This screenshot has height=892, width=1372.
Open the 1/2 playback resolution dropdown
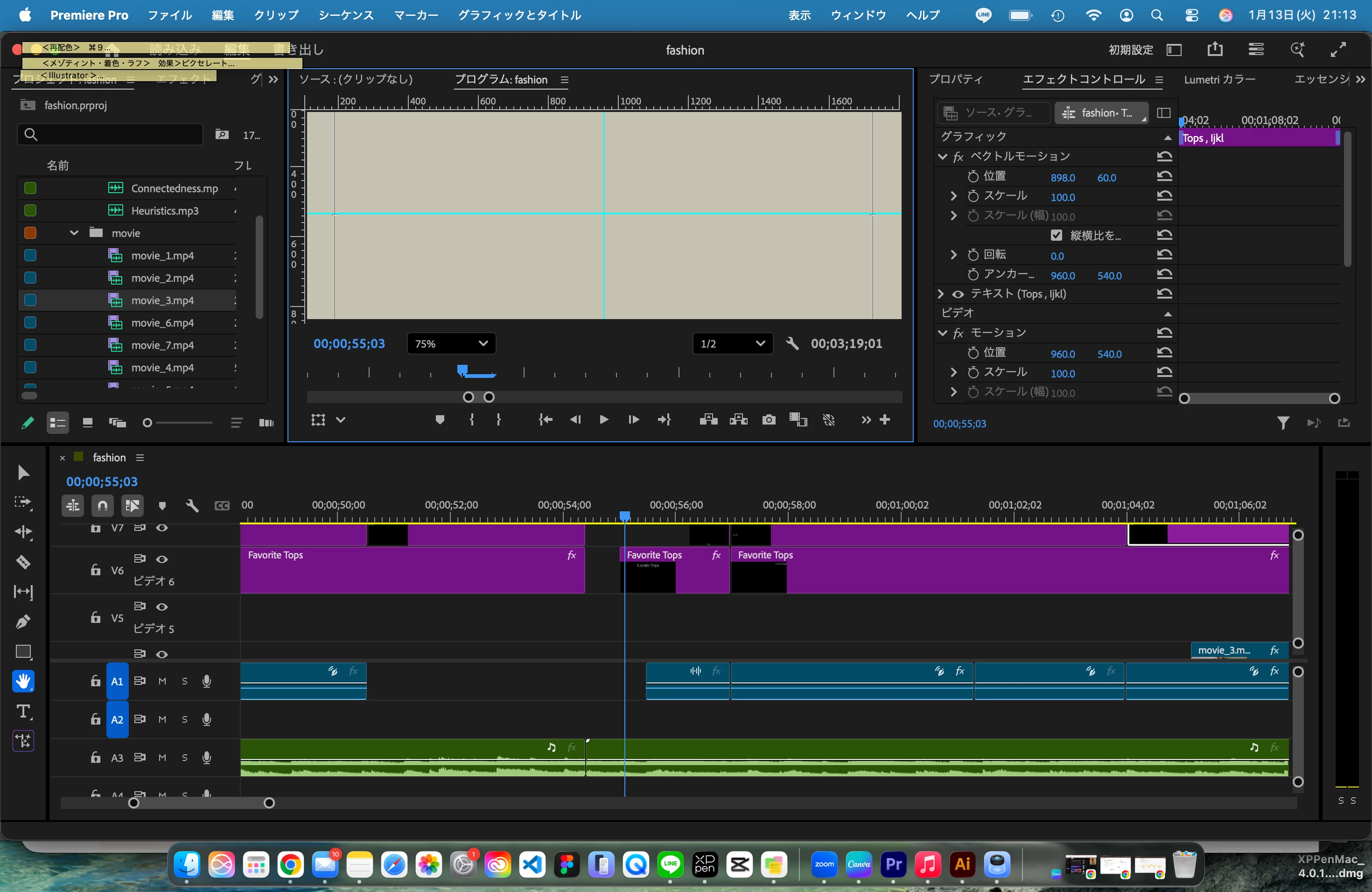732,343
